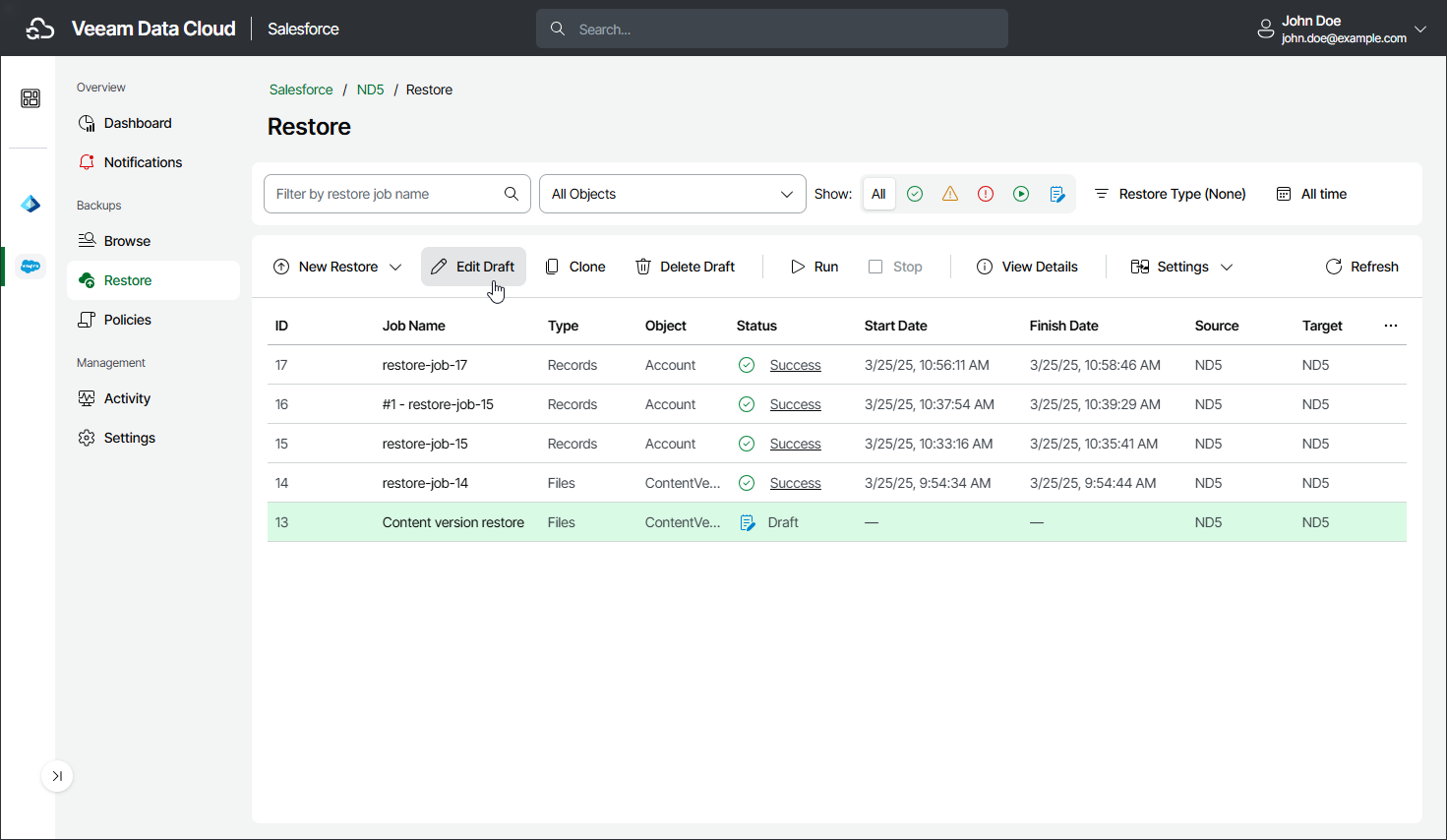Select the restore-job-14 job name
The image size is (1447, 840).
(425, 483)
